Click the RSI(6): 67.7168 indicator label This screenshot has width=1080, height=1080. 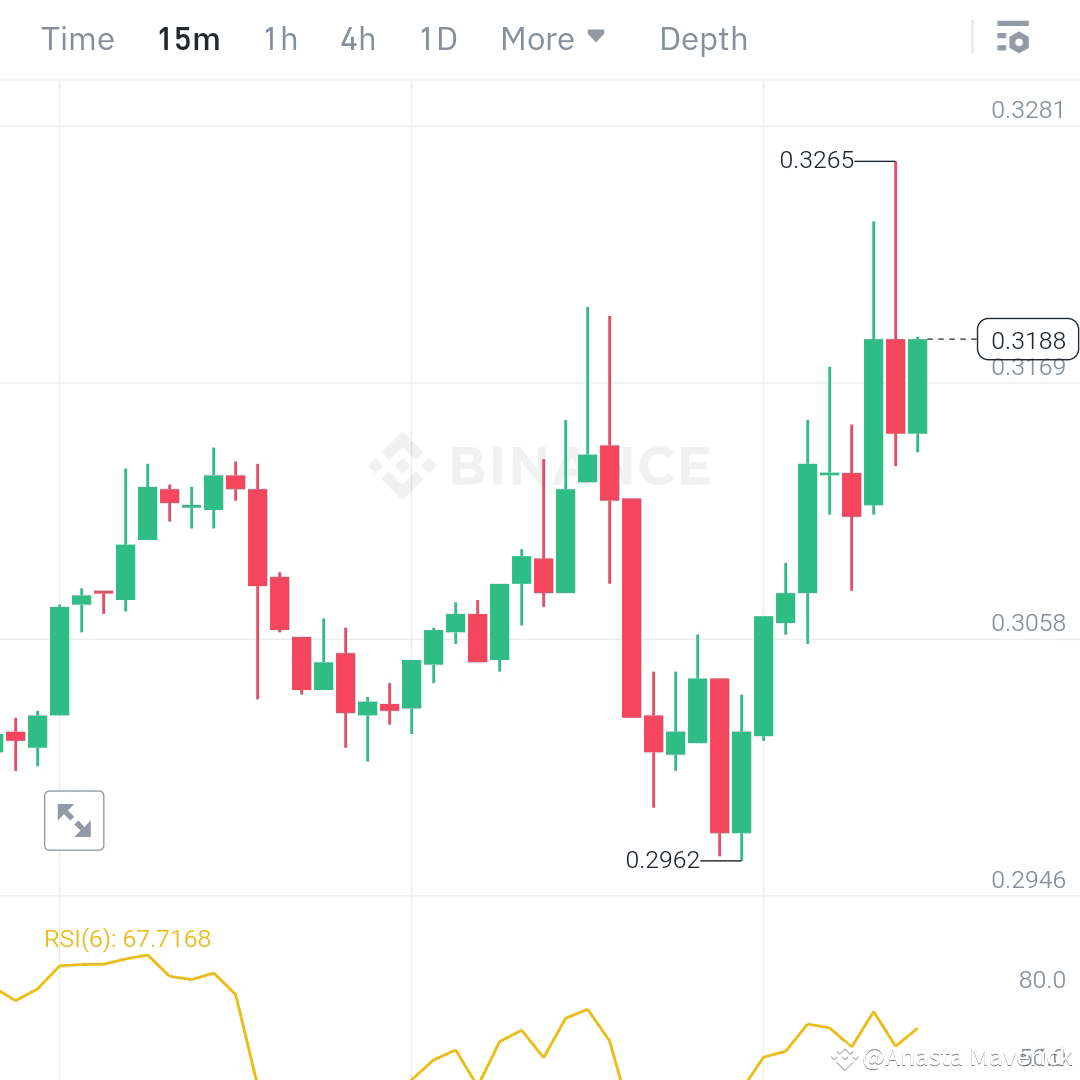click(x=126, y=938)
